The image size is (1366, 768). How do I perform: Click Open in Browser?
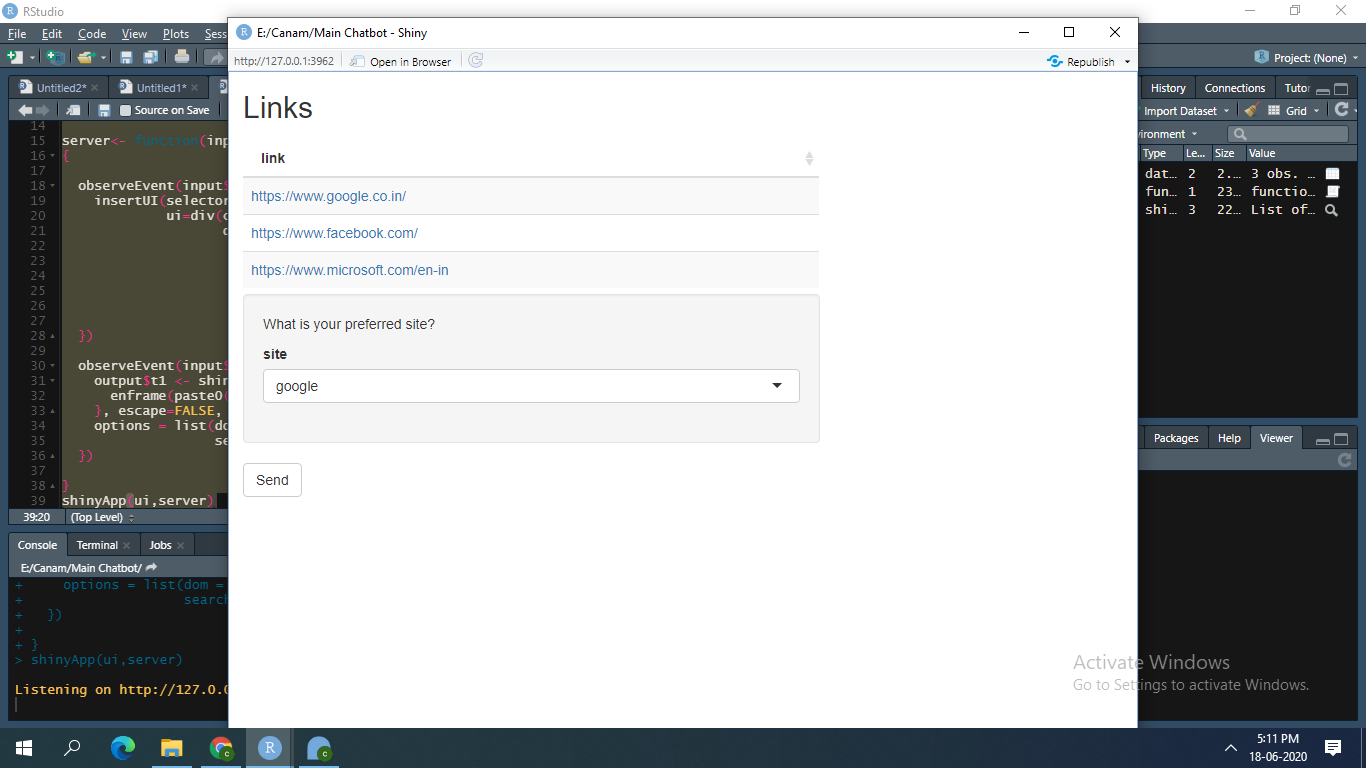401,62
